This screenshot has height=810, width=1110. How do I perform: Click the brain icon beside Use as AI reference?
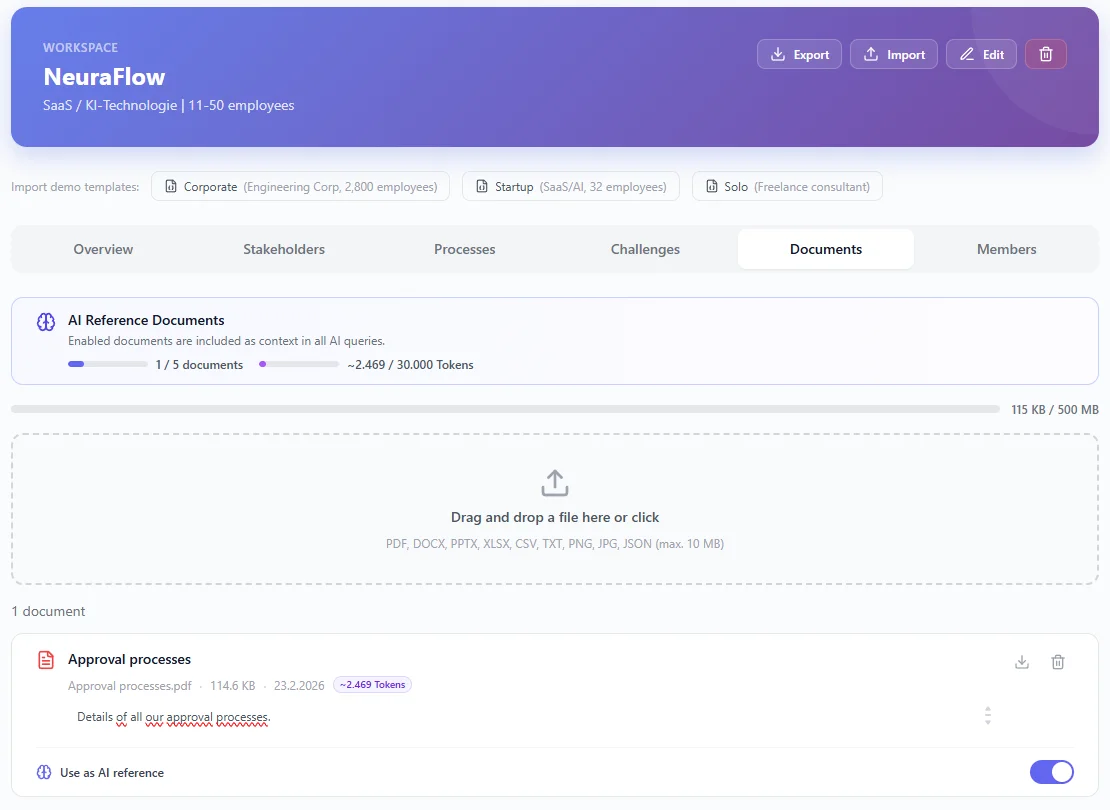(44, 773)
